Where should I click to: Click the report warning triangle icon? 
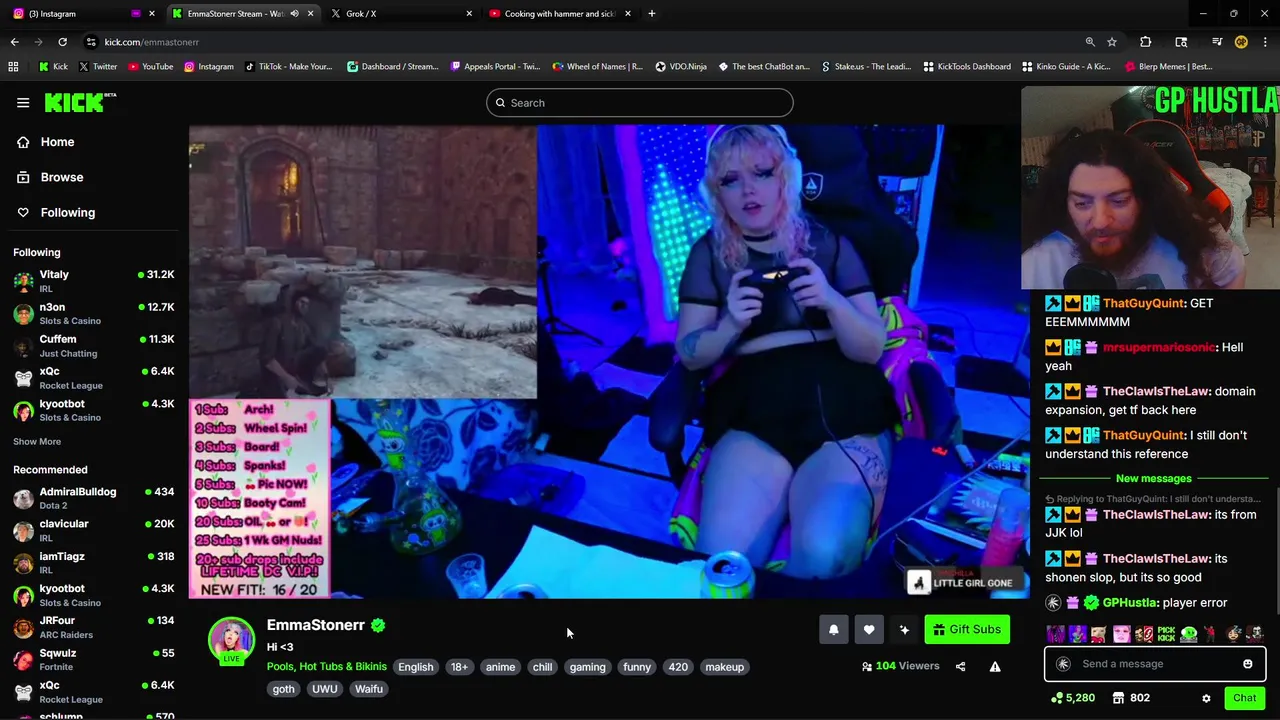click(x=995, y=666)
